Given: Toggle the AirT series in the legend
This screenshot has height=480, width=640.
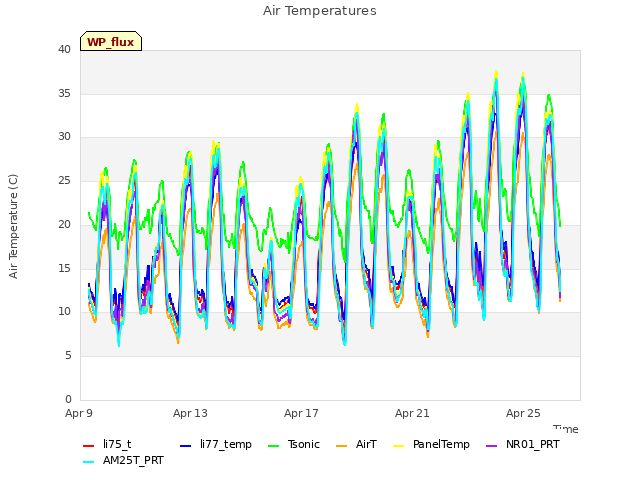Looking at the screenshot, I should 356,444.
